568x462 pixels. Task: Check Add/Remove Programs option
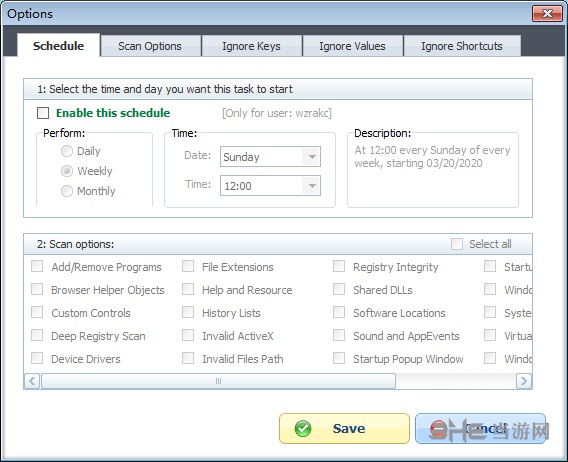pos(37,266)
